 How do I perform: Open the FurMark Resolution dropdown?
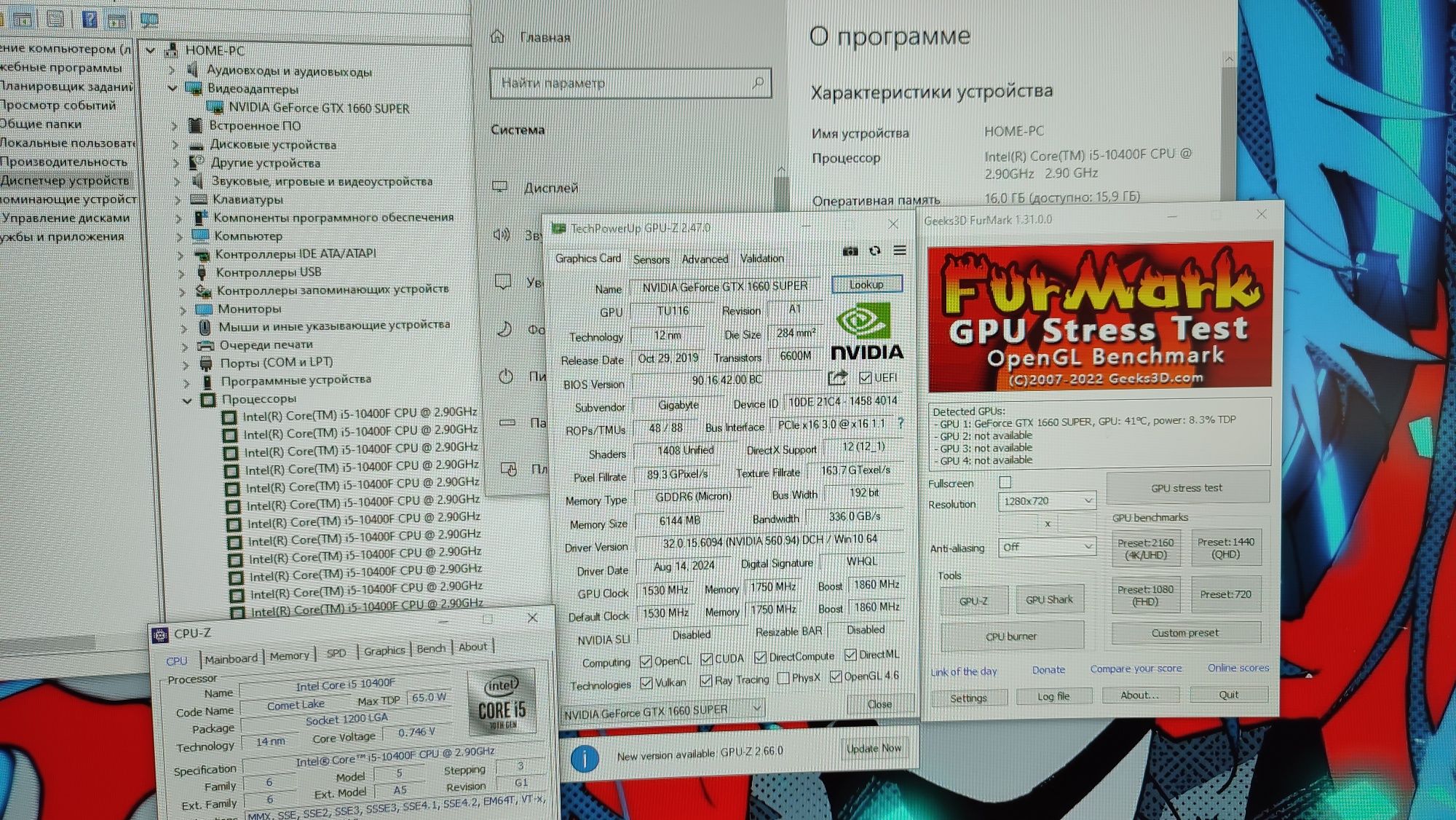tap(1047, 501)
